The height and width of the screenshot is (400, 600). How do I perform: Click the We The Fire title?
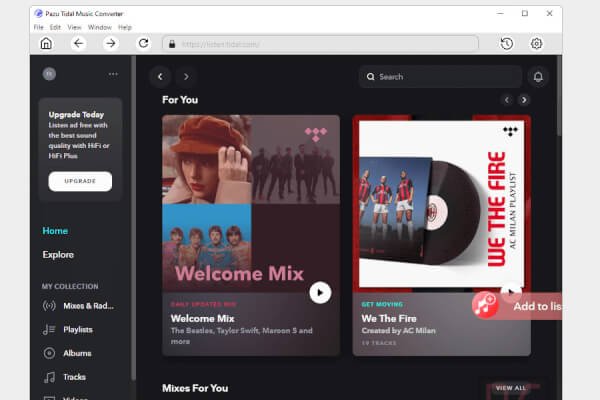389,318
